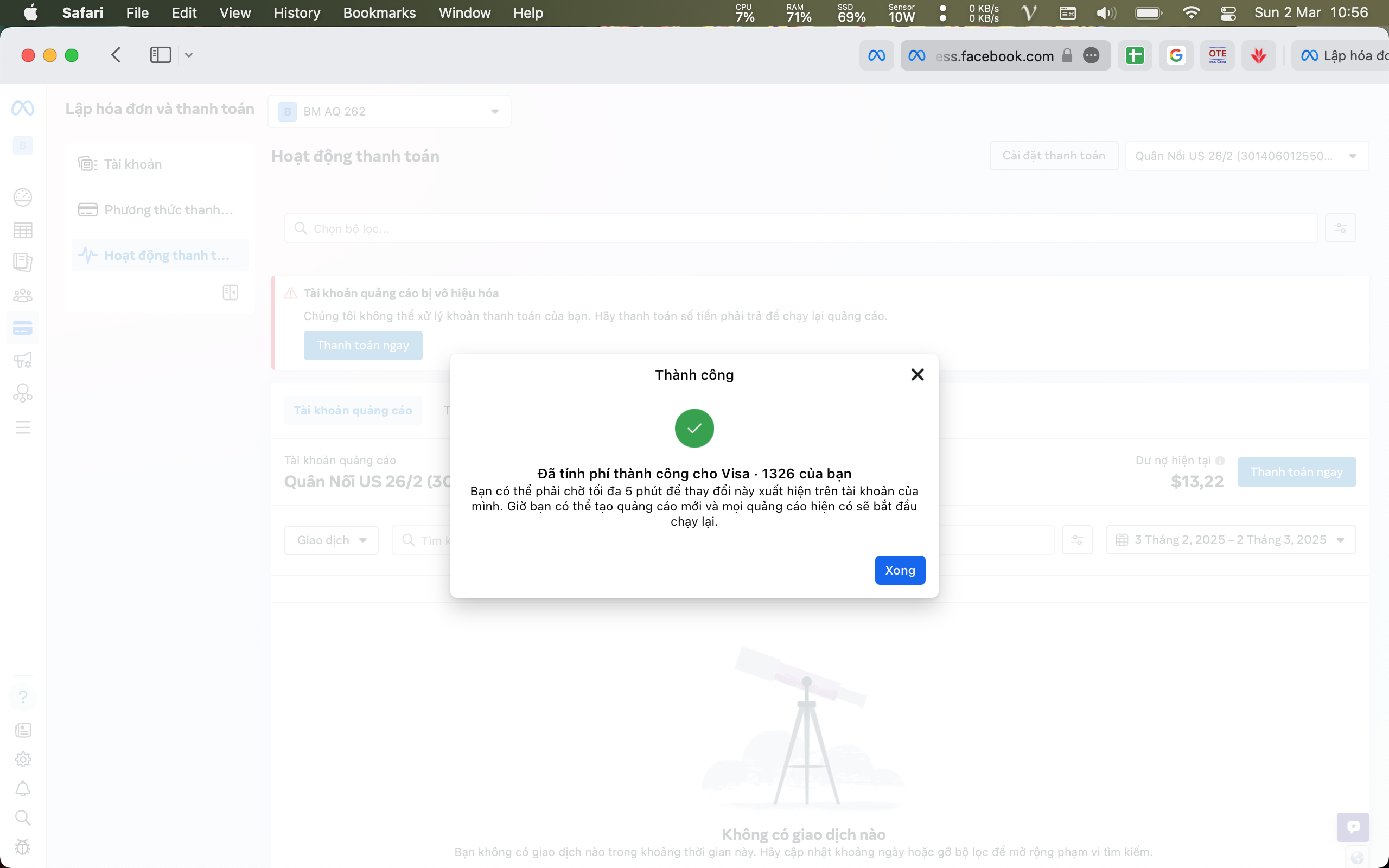Open the help question mark icon
The width and height of the screenshot is (1389, 868).
point(23,697)
